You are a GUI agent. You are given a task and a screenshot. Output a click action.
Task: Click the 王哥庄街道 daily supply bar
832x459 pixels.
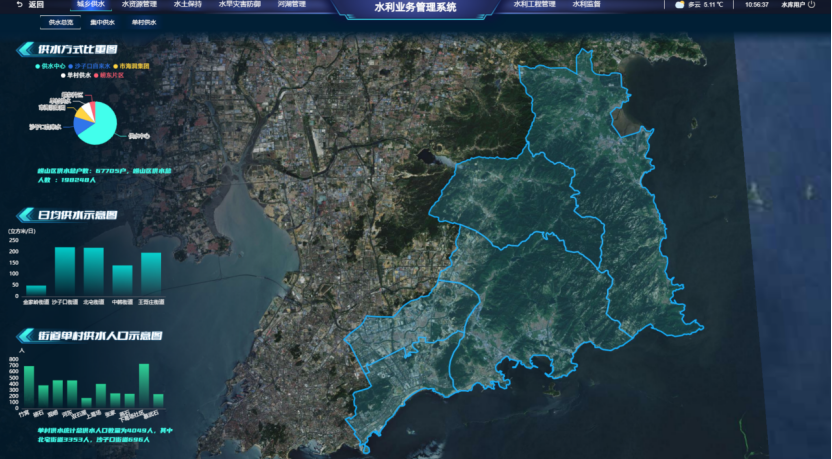pyautogui.click(x=151, y=274)
